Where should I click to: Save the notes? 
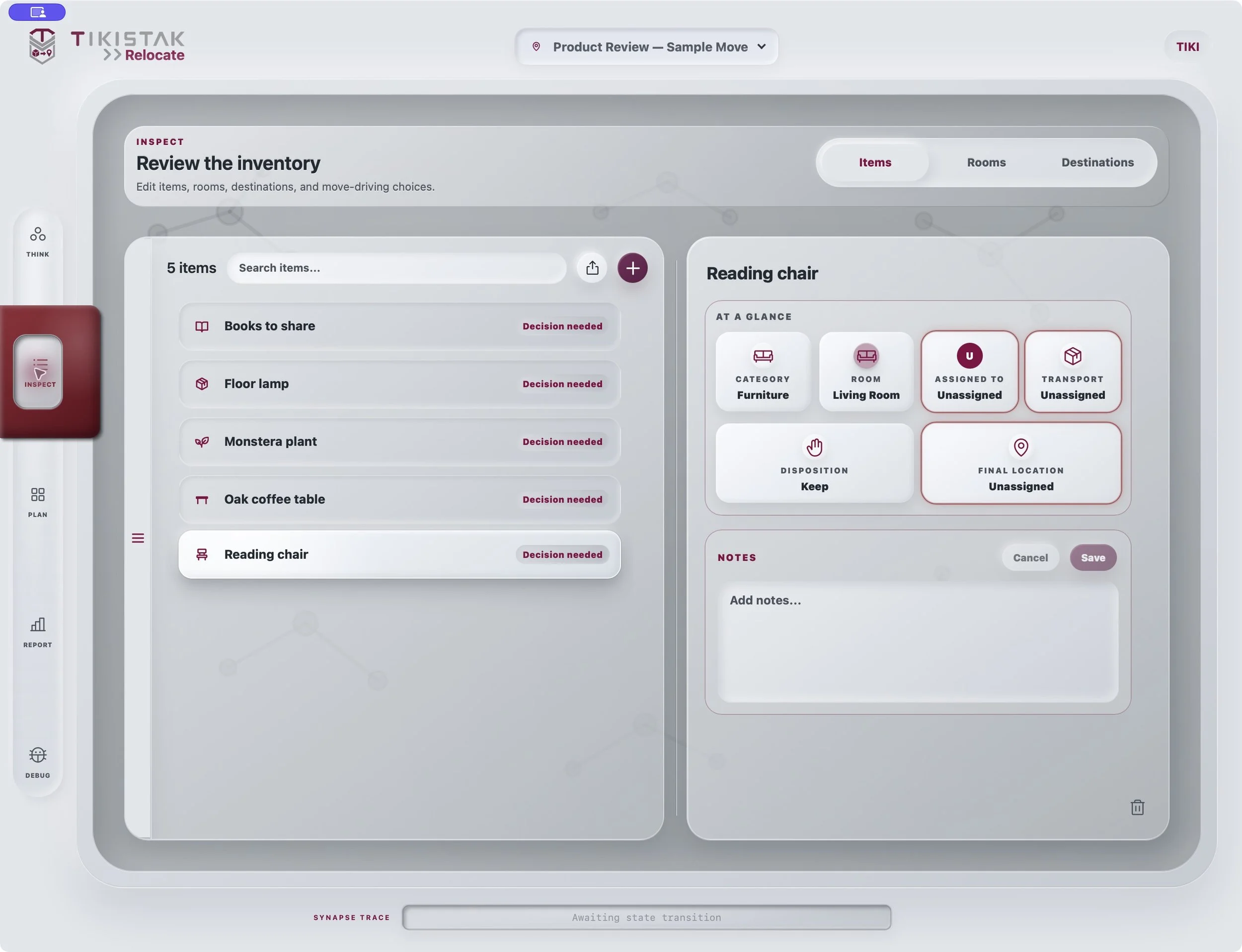[x=1093, y=558]
